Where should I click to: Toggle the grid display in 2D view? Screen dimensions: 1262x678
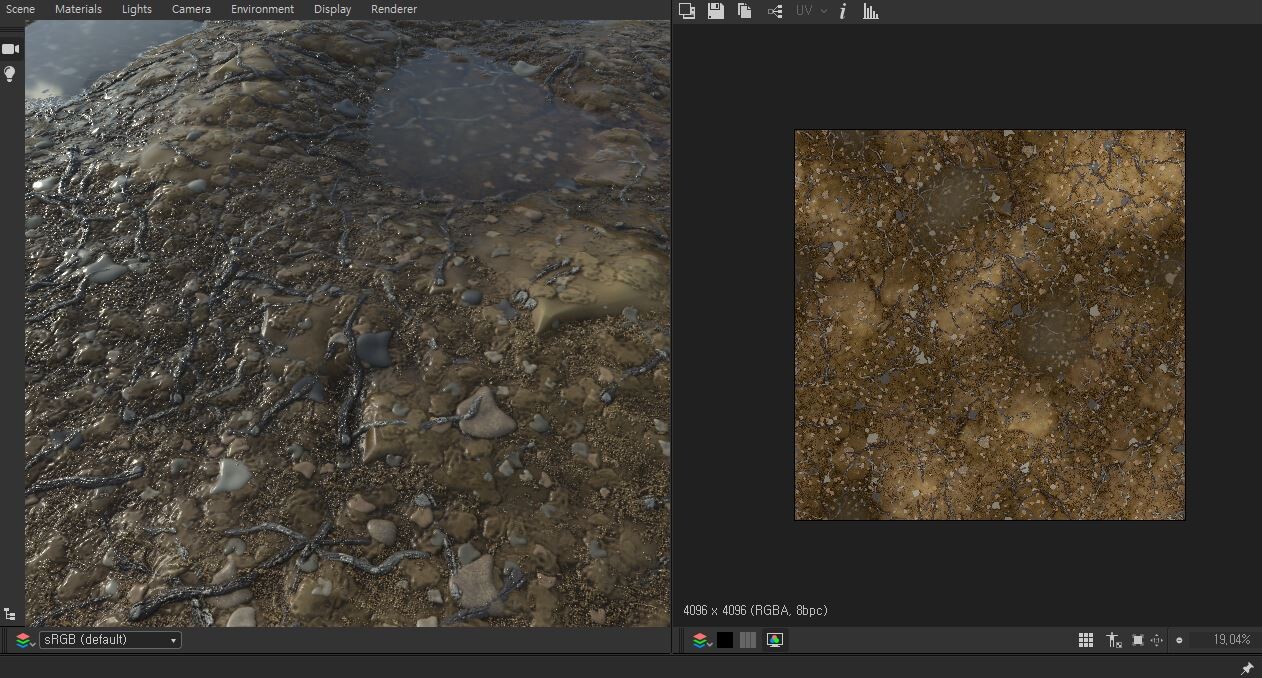(1085, 640)
